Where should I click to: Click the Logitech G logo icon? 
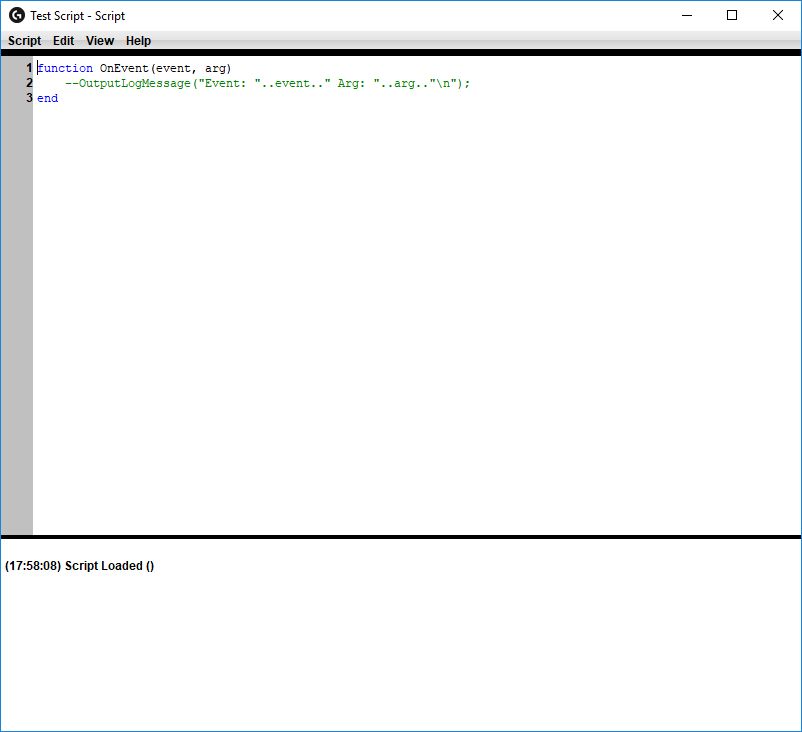coord(16,15)
